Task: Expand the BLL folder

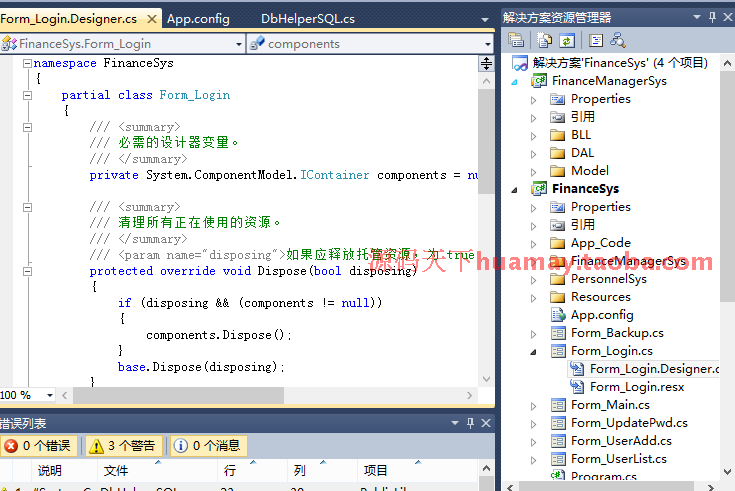Action: tap(533, 136)
